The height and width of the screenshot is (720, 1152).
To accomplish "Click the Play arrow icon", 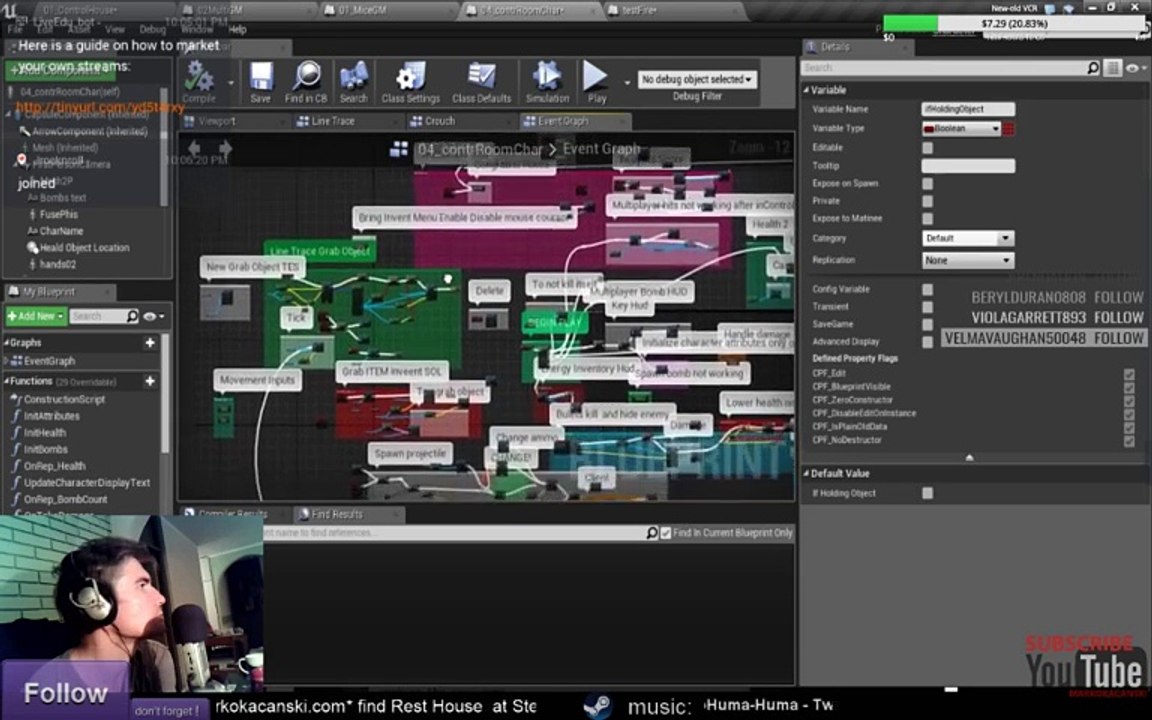I will (595, 76).
